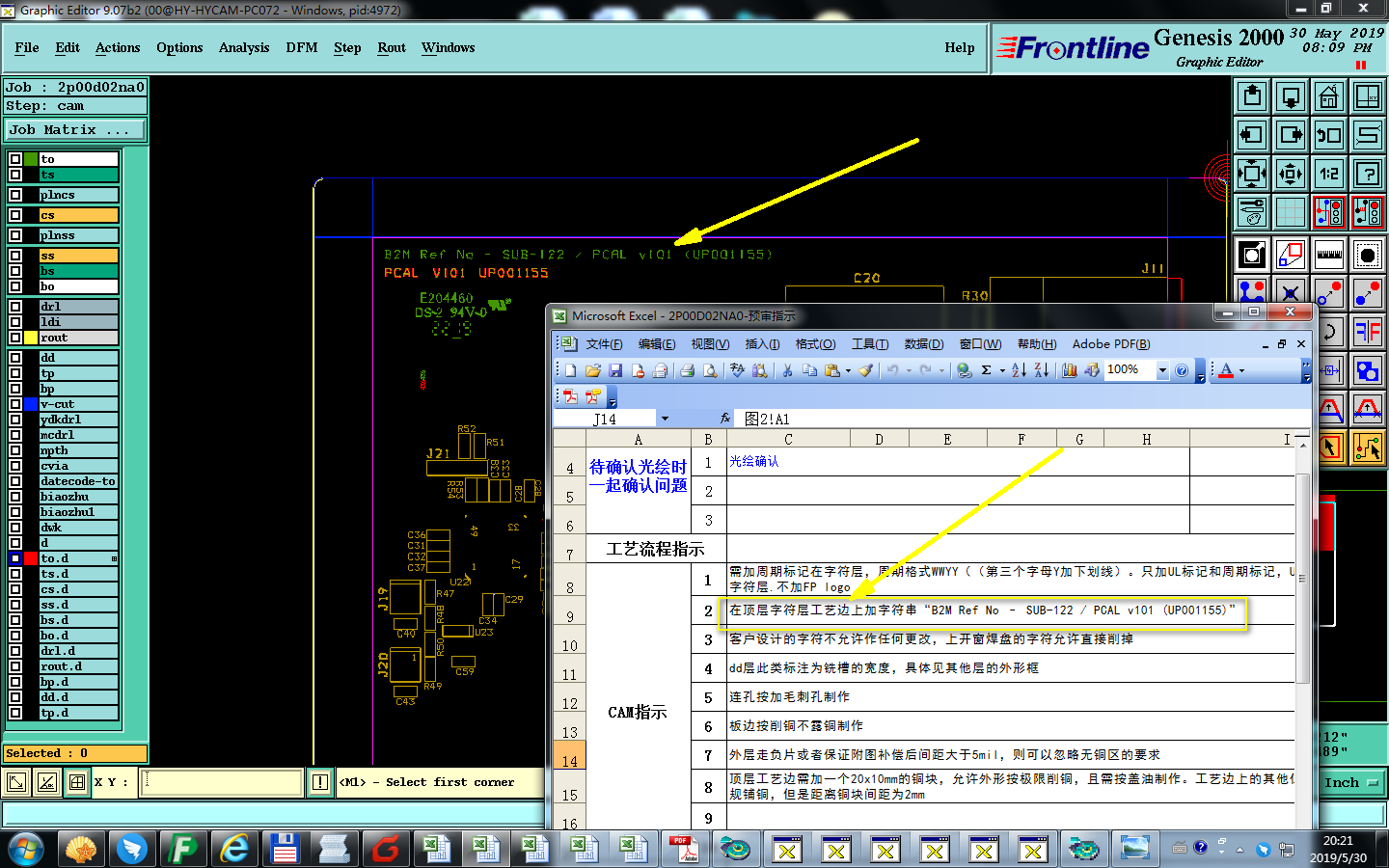Click the Excel Chart Wizard icon

pos(1070,370)
